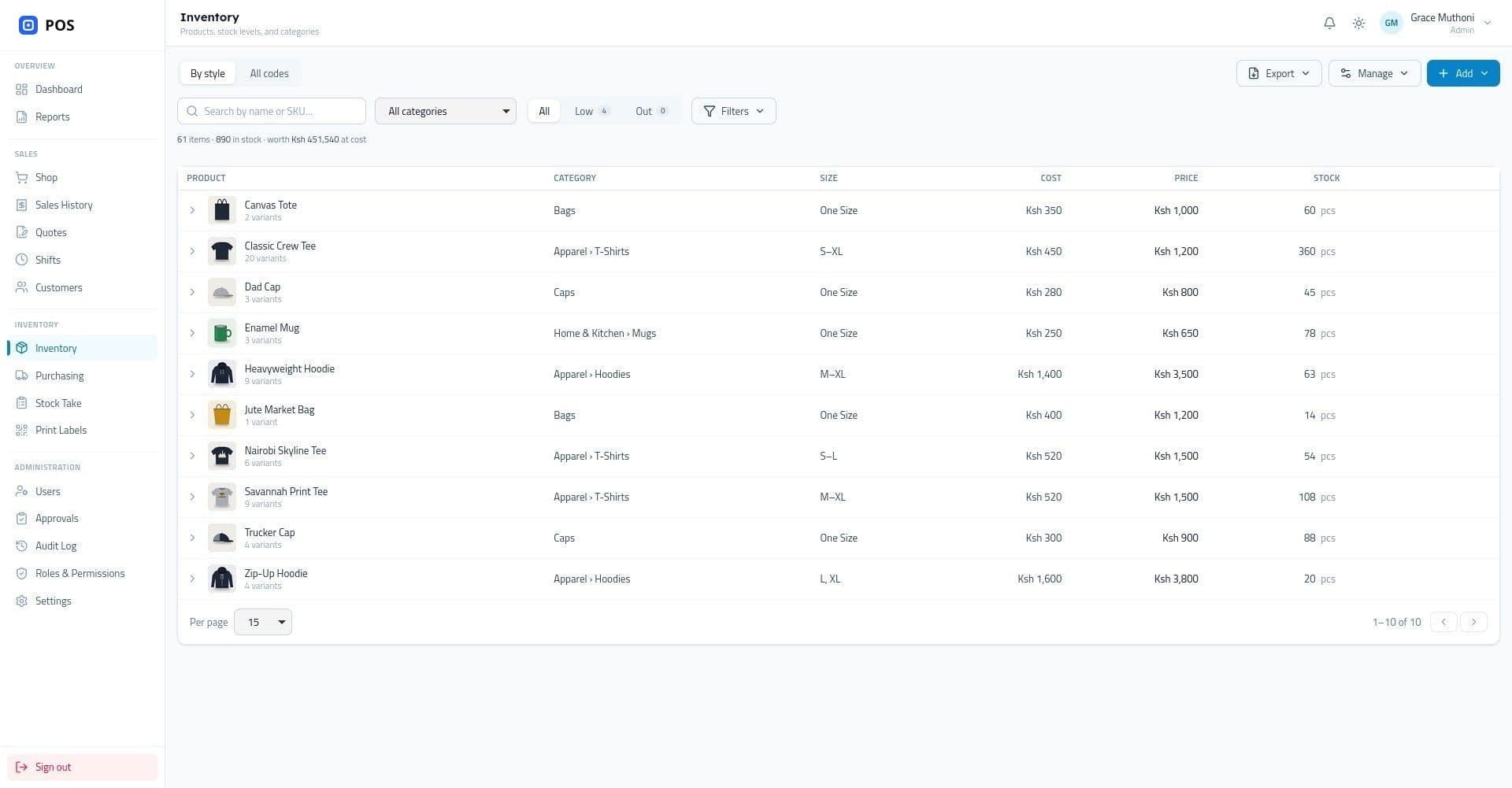
Task: Open the Filters dropdown
Action: point(733,111)
